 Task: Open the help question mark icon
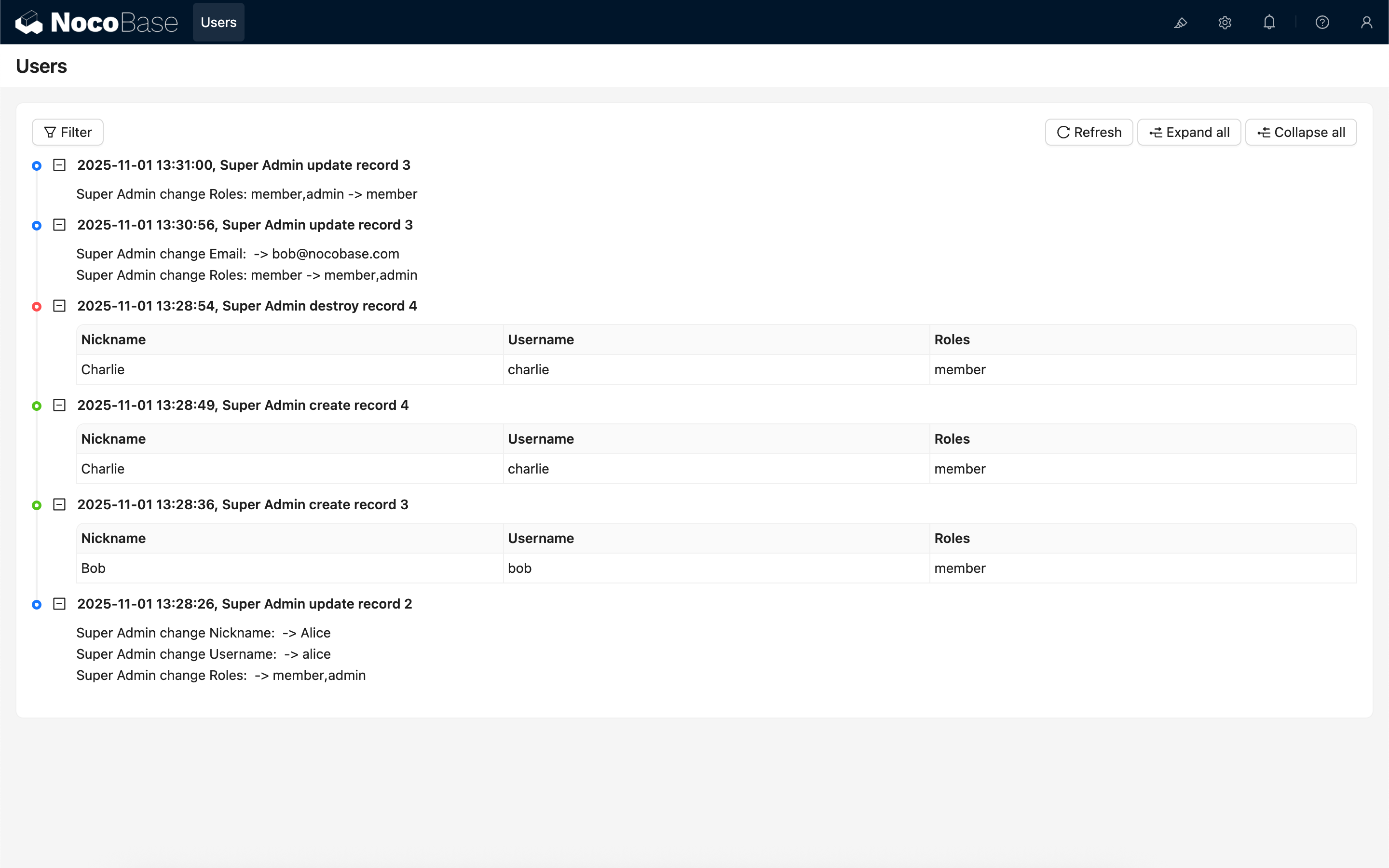pyautogui.click(x=1322, y=22)
